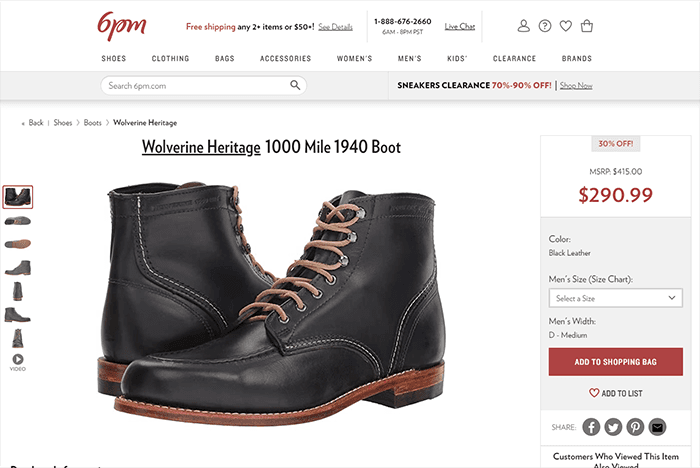Select the first pair-of-boots thumbnail

(18, 197)
